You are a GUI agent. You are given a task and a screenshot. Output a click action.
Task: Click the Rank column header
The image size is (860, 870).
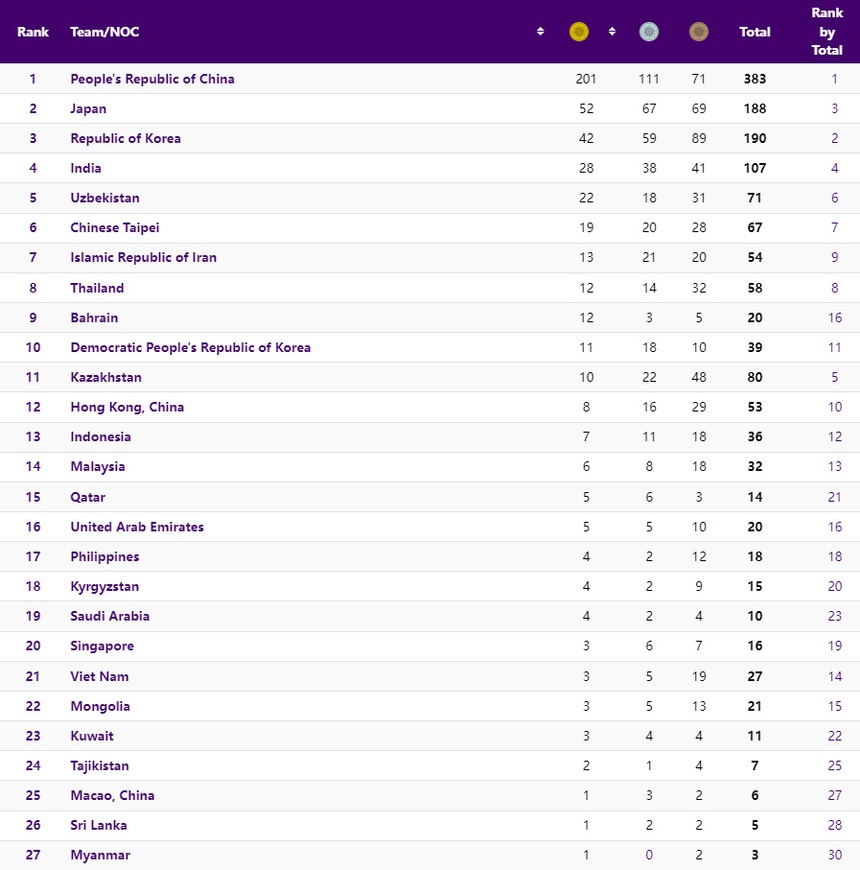33,32
